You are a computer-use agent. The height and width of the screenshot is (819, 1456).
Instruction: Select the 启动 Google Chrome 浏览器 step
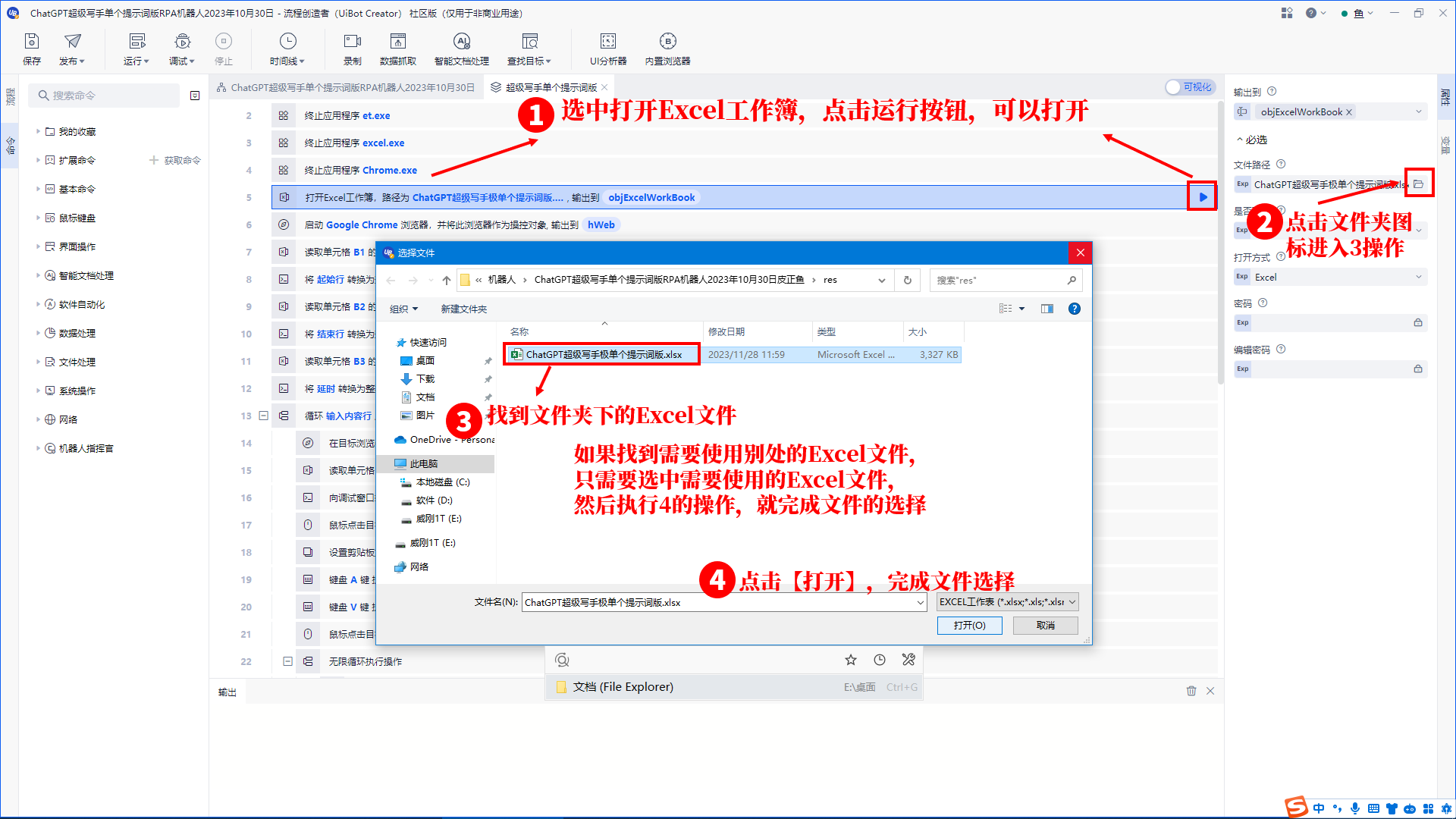click(743, 224)
